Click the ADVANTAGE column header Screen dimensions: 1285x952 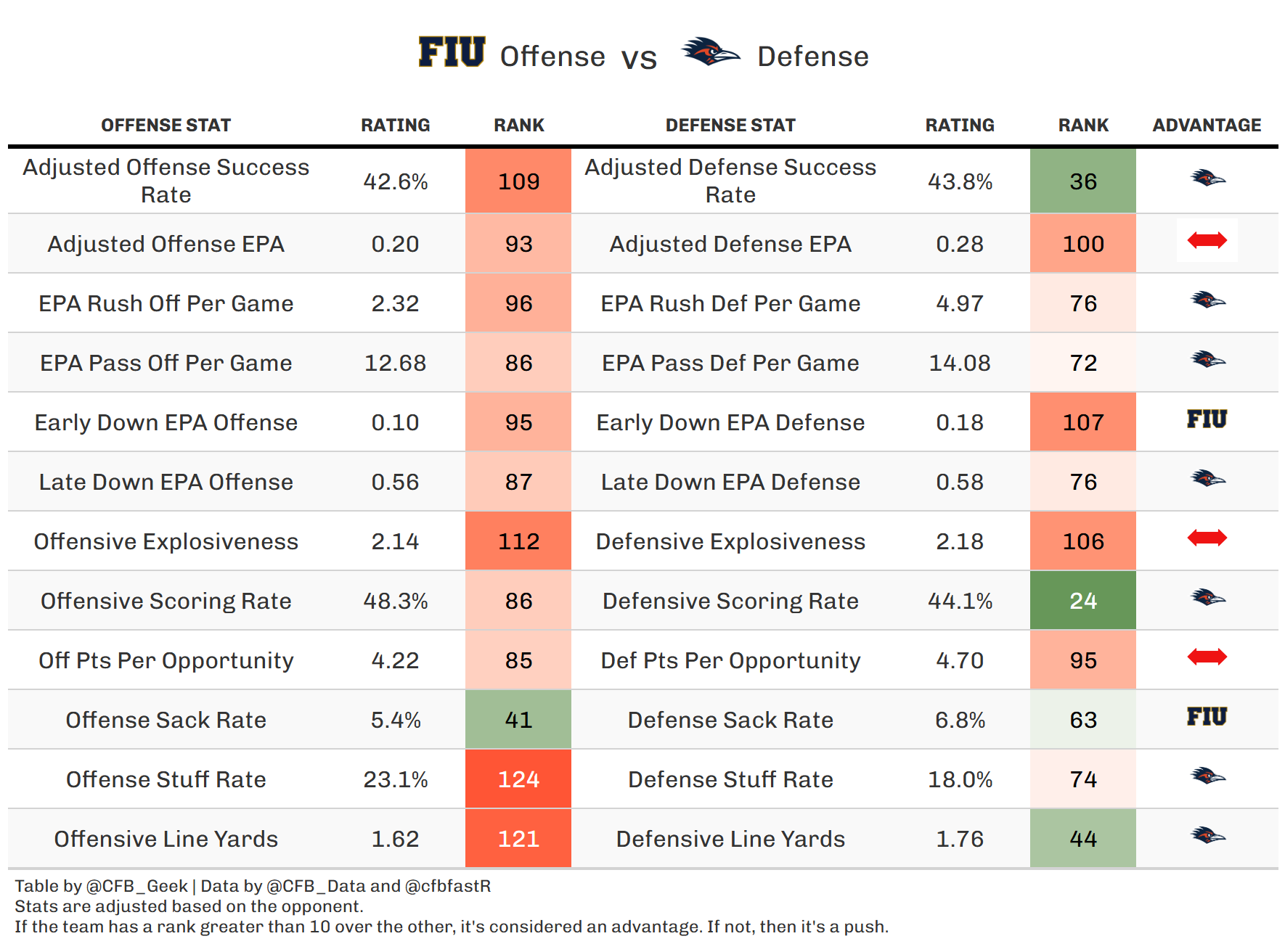[1207, 126]
